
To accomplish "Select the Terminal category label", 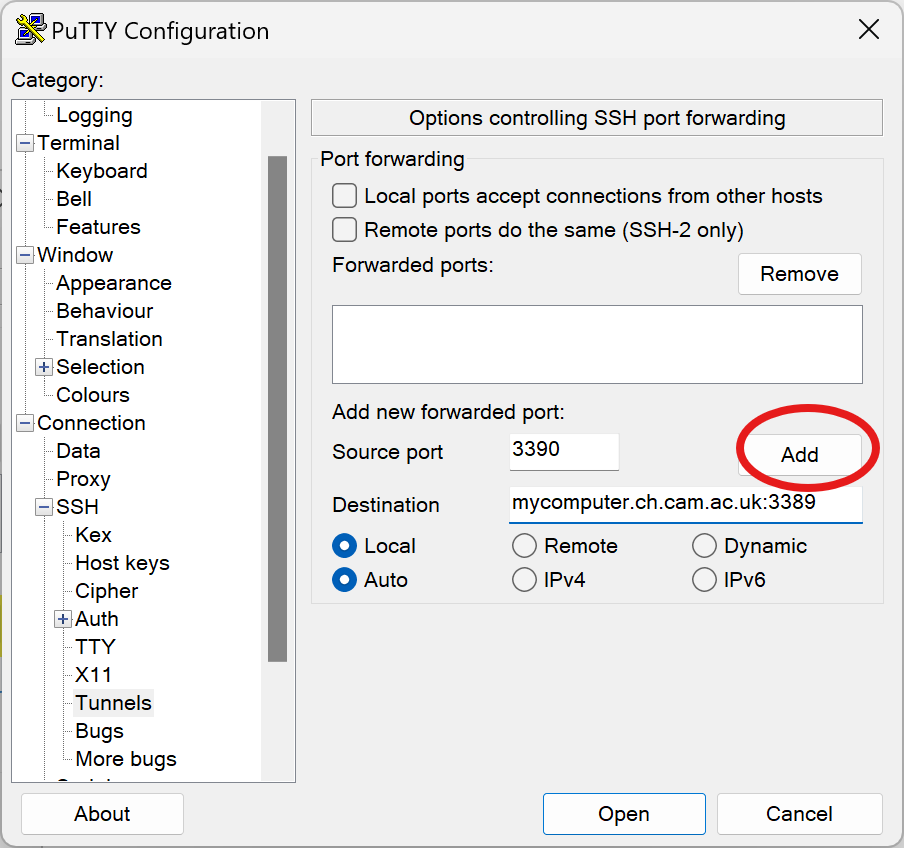I will [78, 143].
